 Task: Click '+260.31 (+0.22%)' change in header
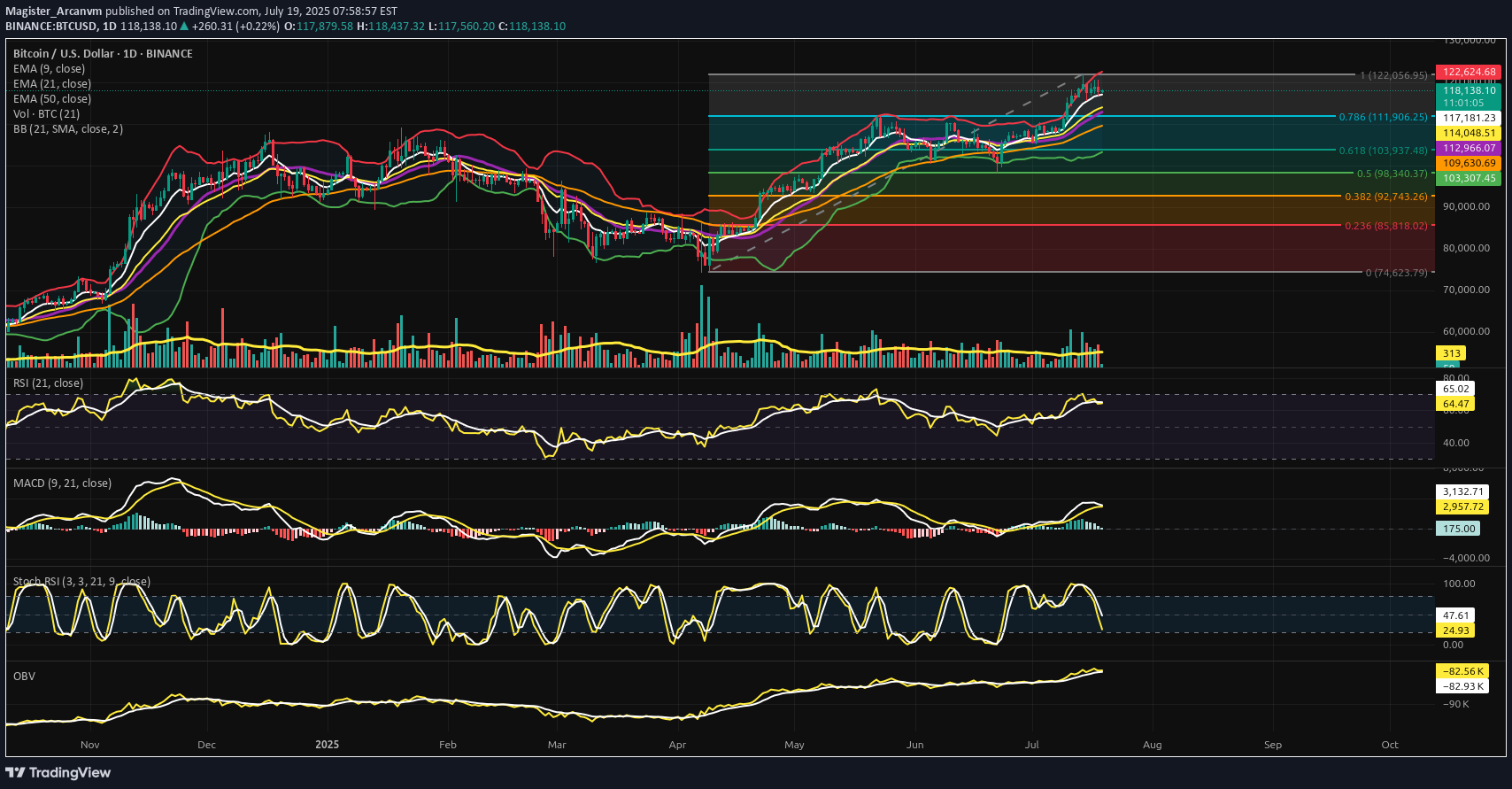tap(235, 27)
